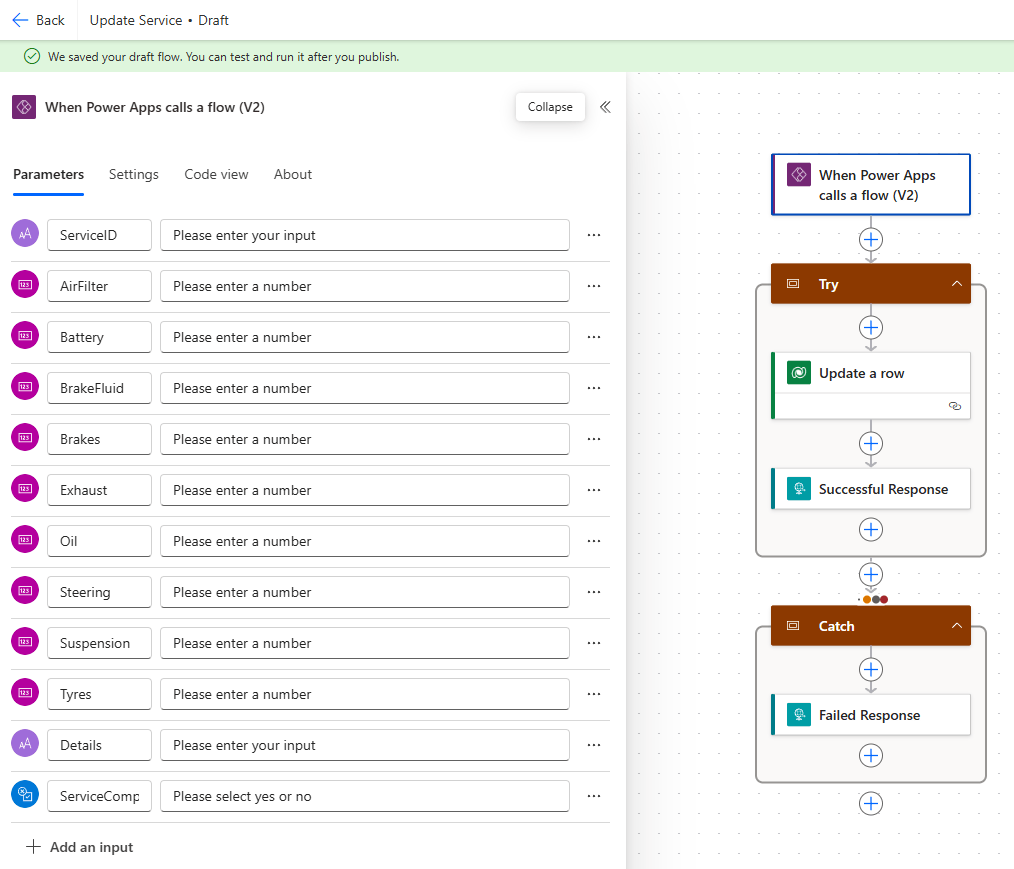Click the ServiceID text type icon

(24, 235)
